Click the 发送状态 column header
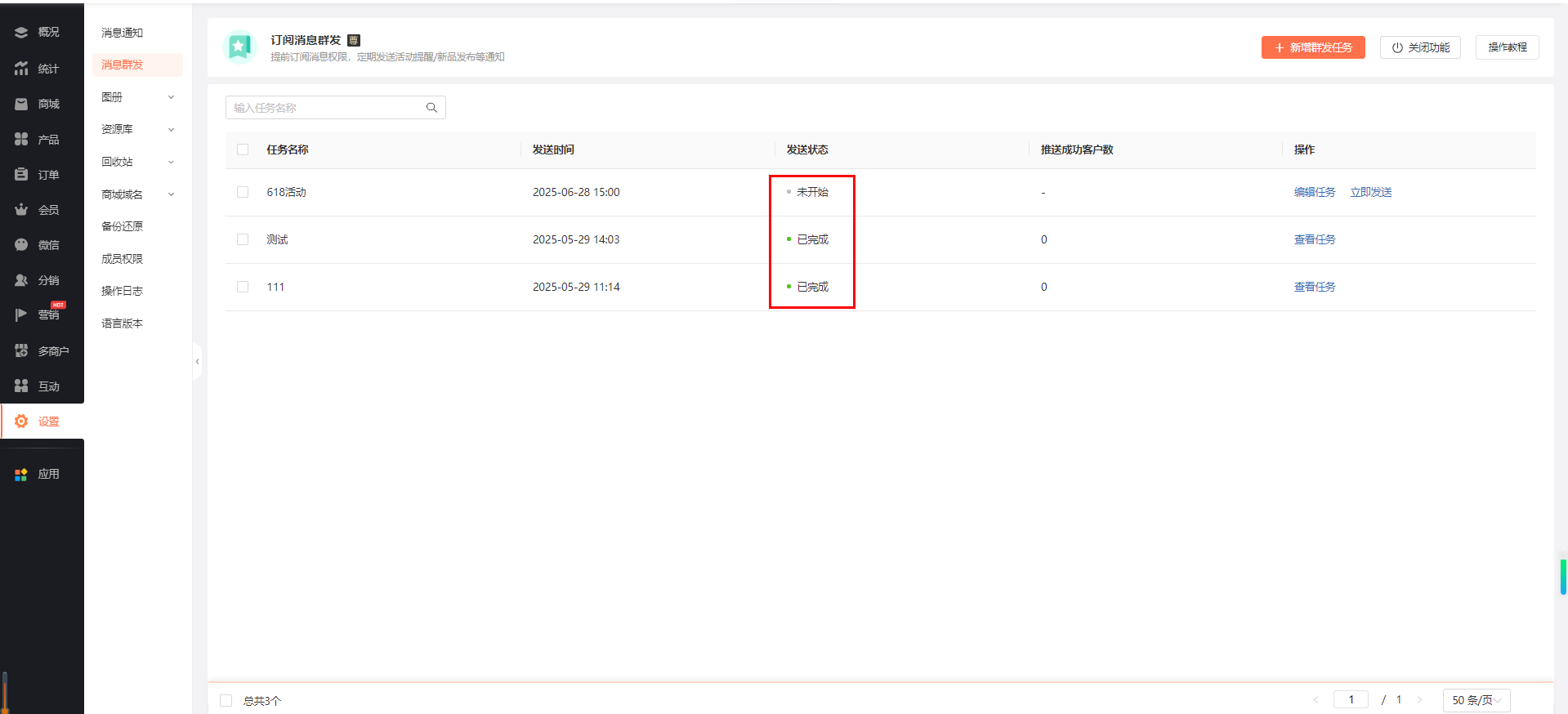The image size is (1568, 714). [x=807, y=149]
